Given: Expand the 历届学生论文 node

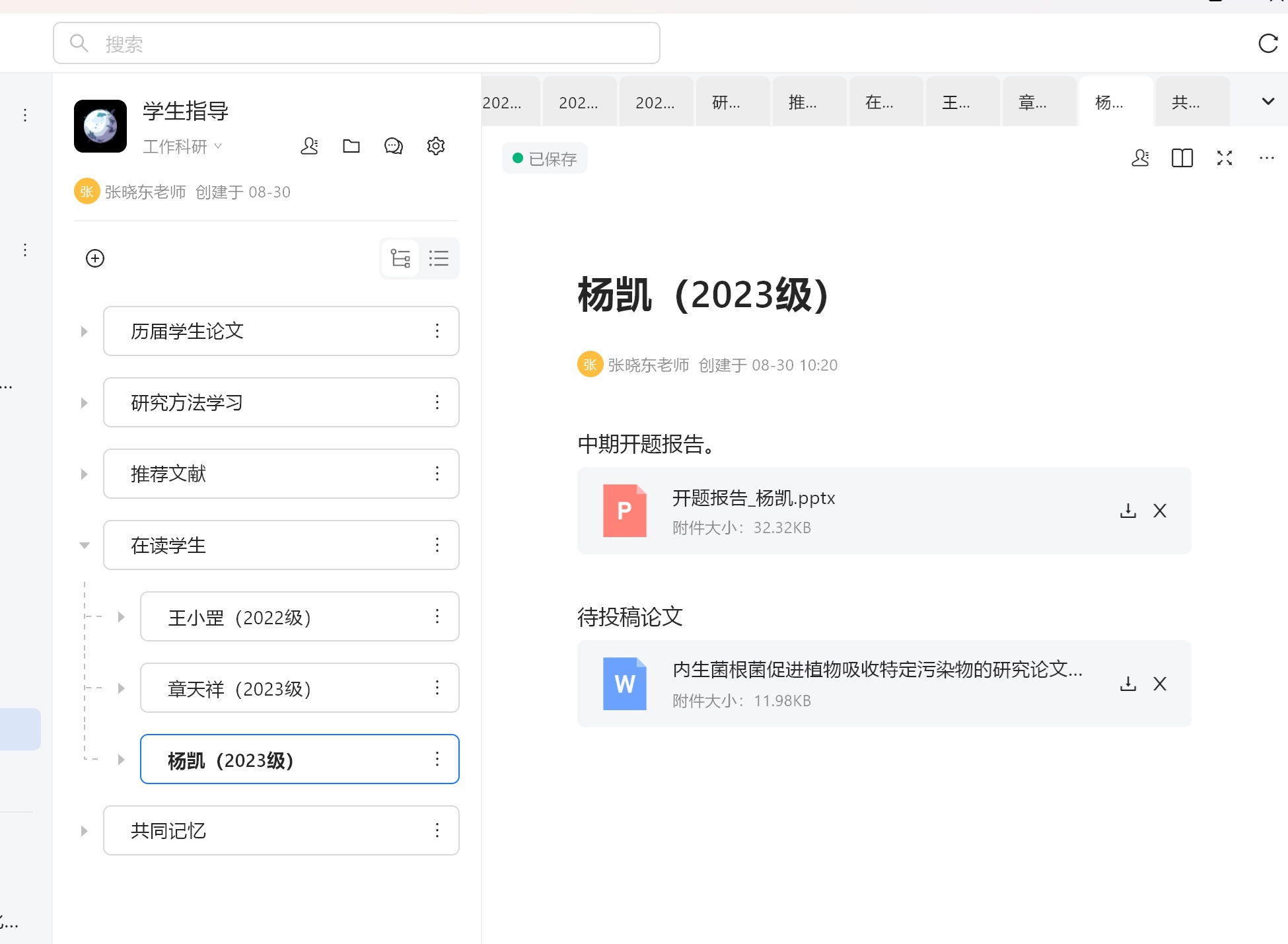Looking at the screenshot, I should click(85, 331).
